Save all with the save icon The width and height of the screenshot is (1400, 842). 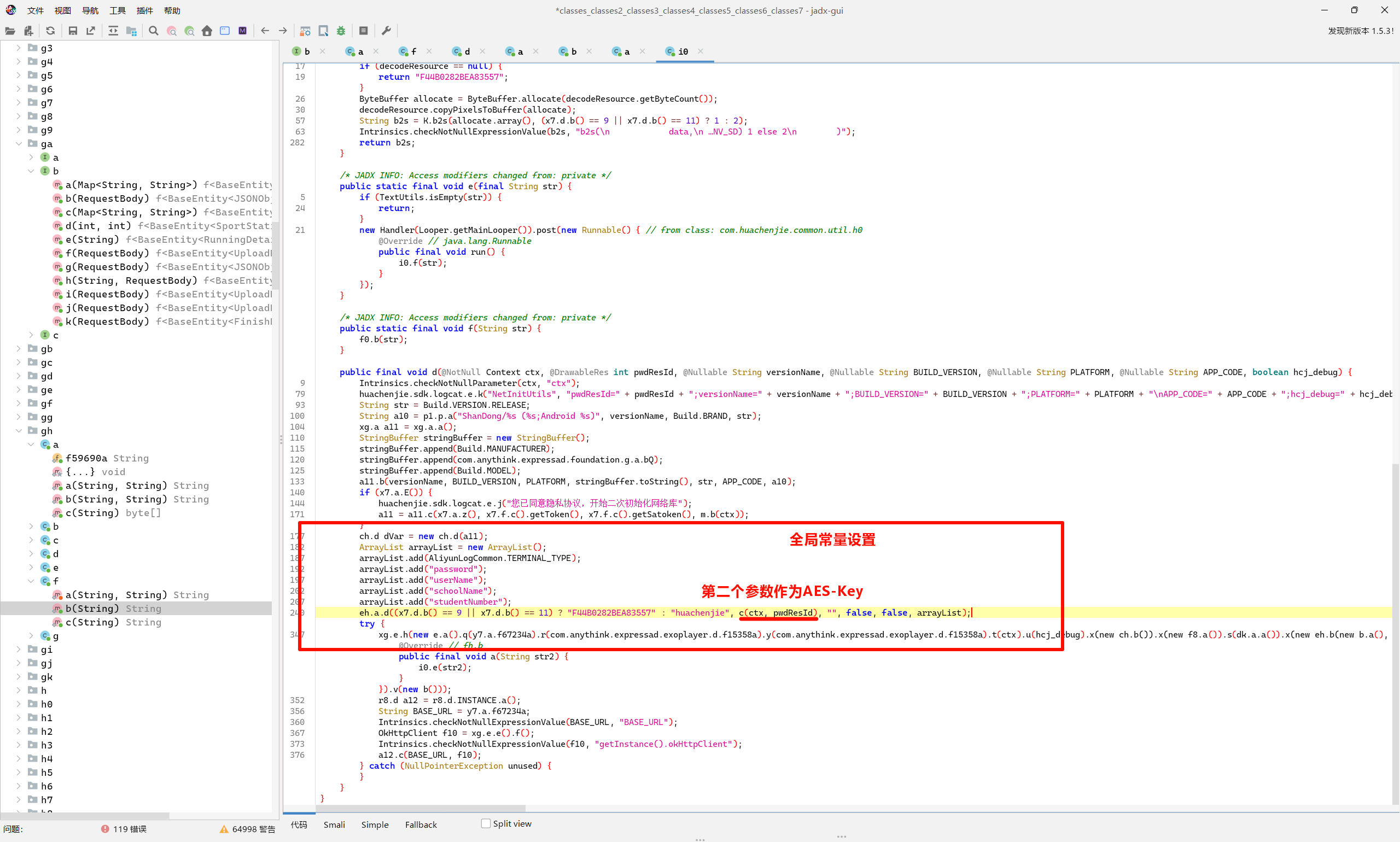point(73,31)
